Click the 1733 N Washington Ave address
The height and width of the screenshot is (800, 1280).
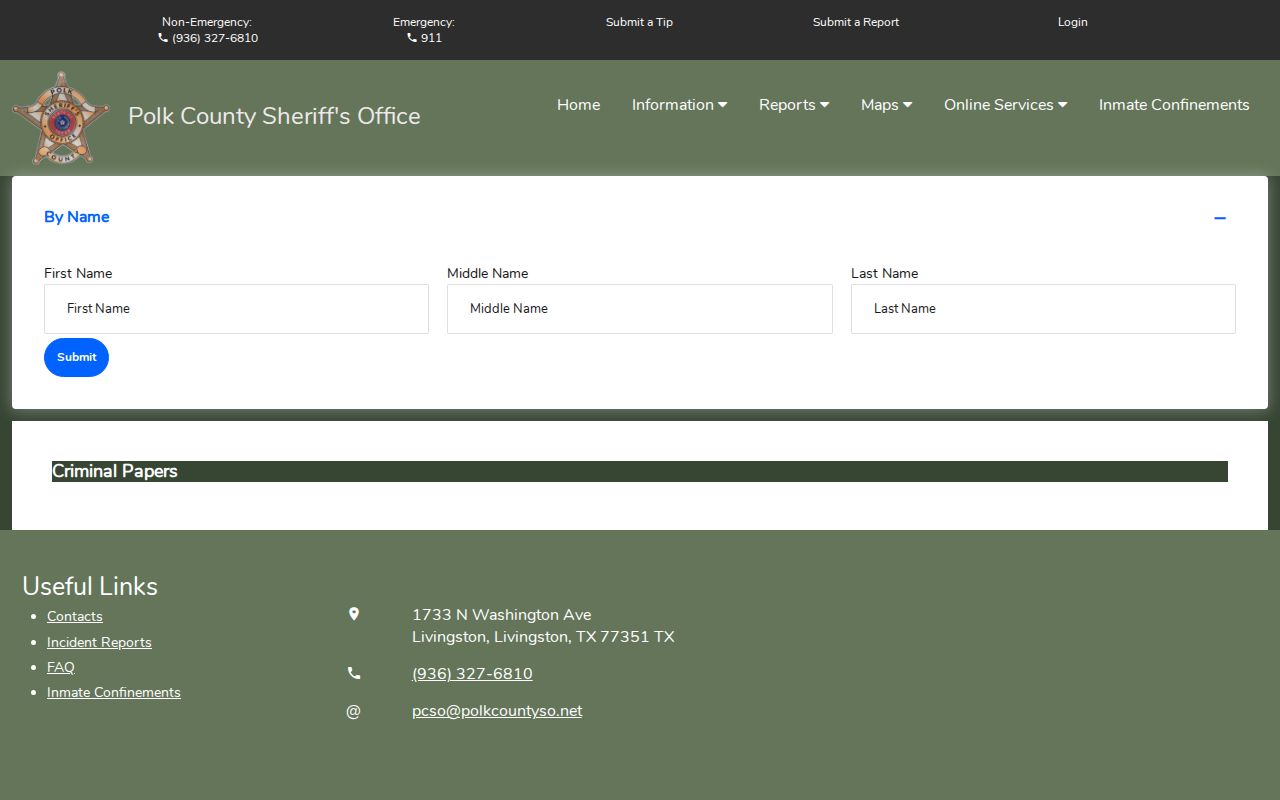502,615
